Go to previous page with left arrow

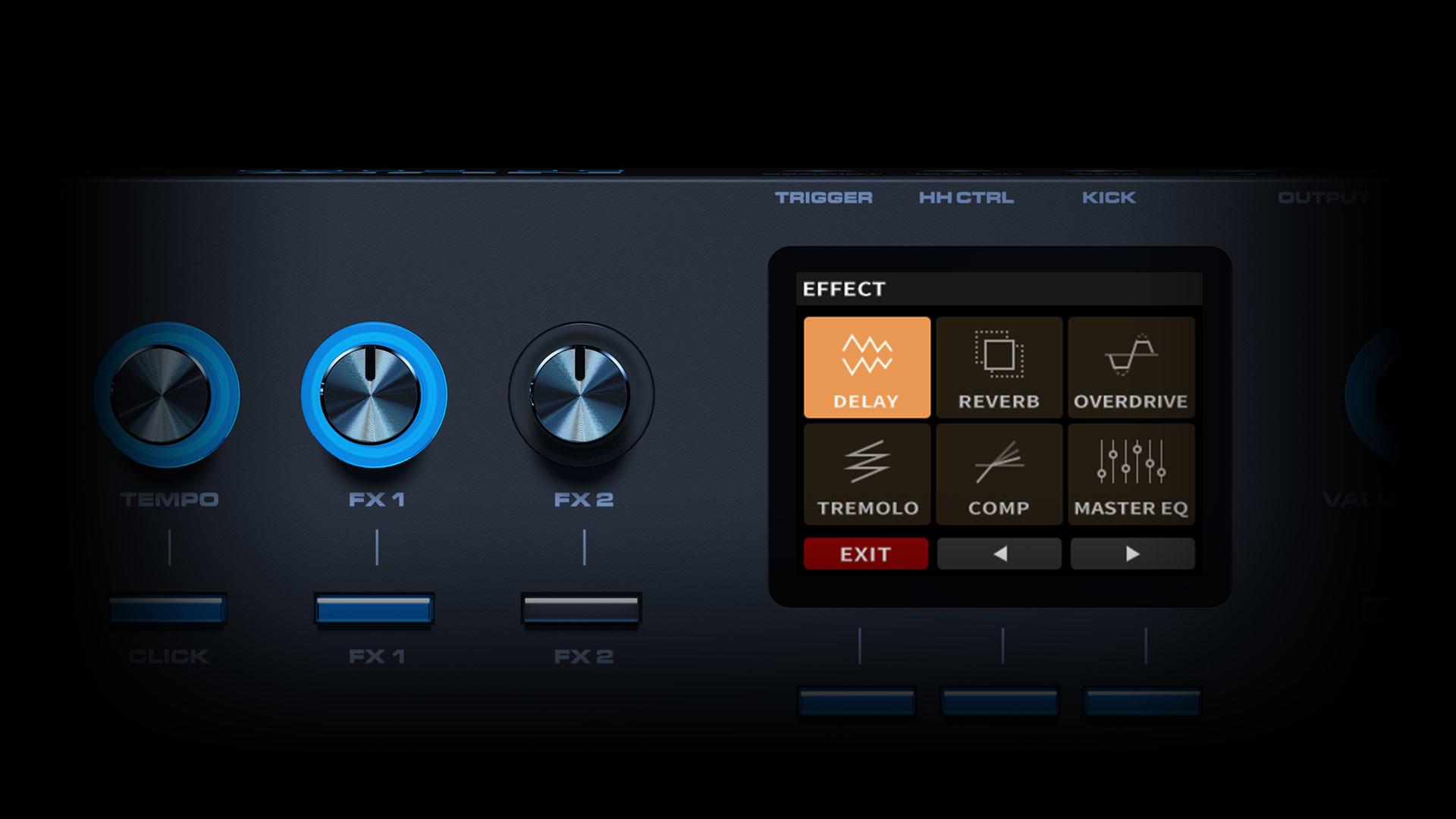[x=999, y=554]
